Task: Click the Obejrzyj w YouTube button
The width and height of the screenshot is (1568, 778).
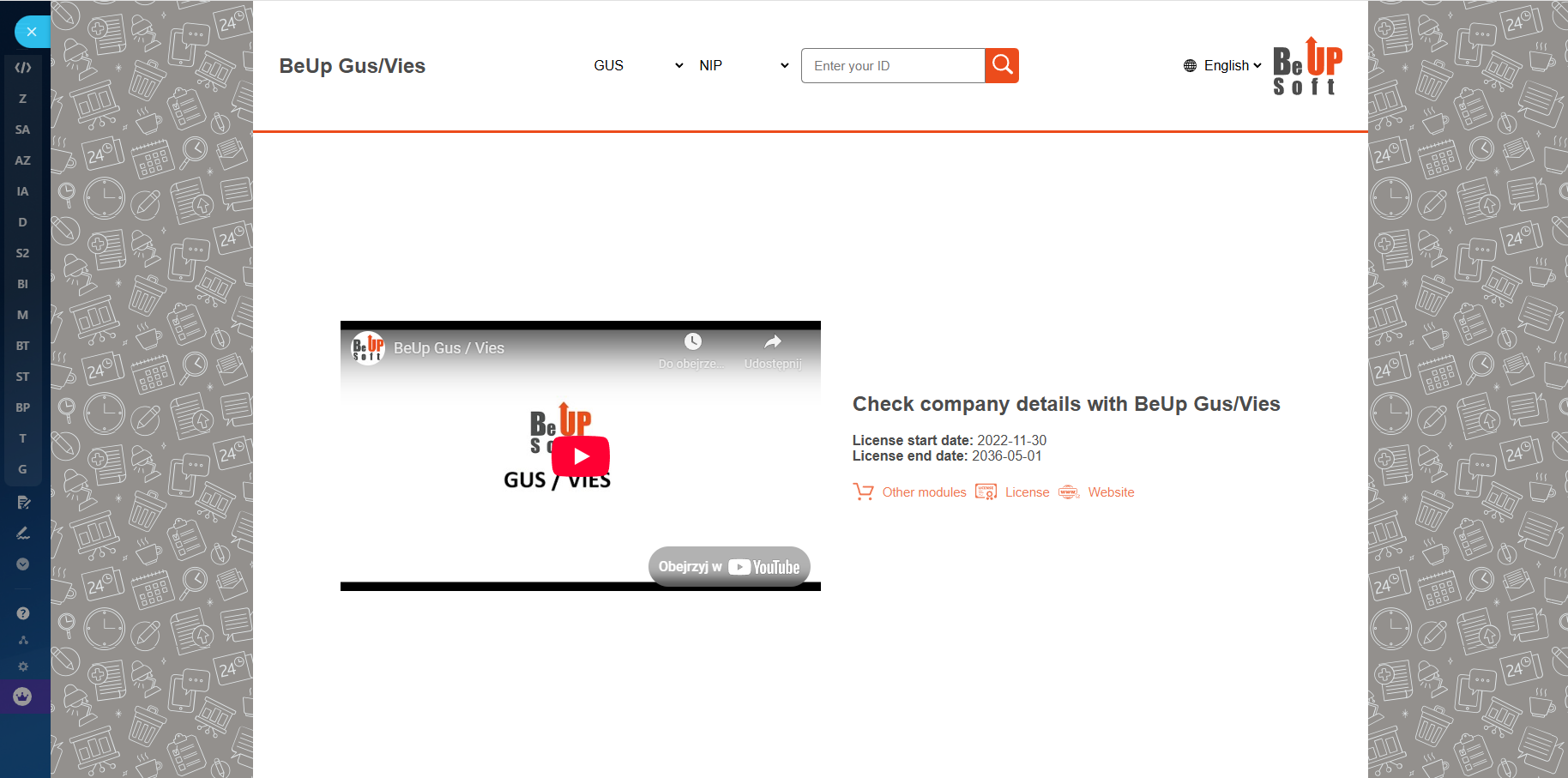Action: coord(729,567)
